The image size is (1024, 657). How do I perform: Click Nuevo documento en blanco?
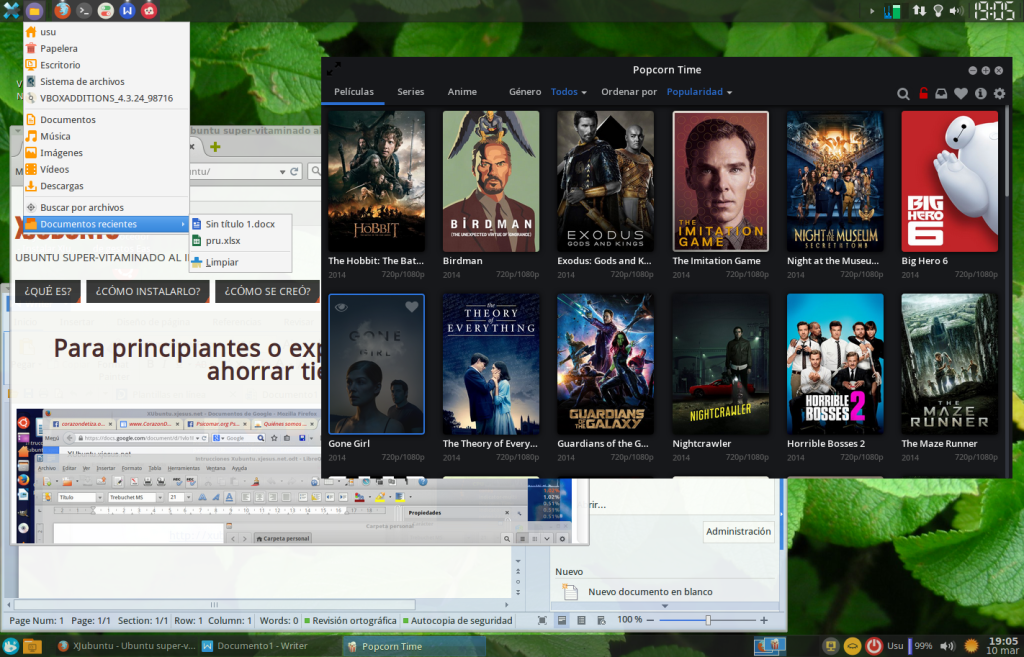pos(650,592)
